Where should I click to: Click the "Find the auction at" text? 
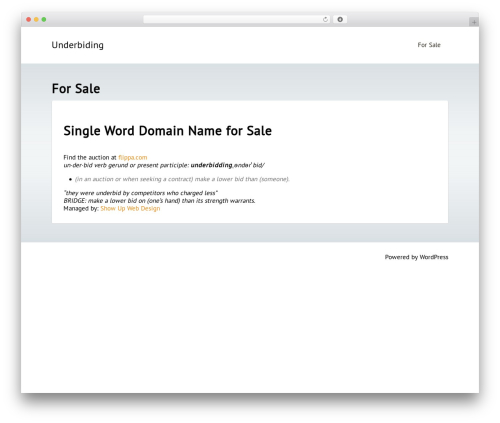[90, 157]
